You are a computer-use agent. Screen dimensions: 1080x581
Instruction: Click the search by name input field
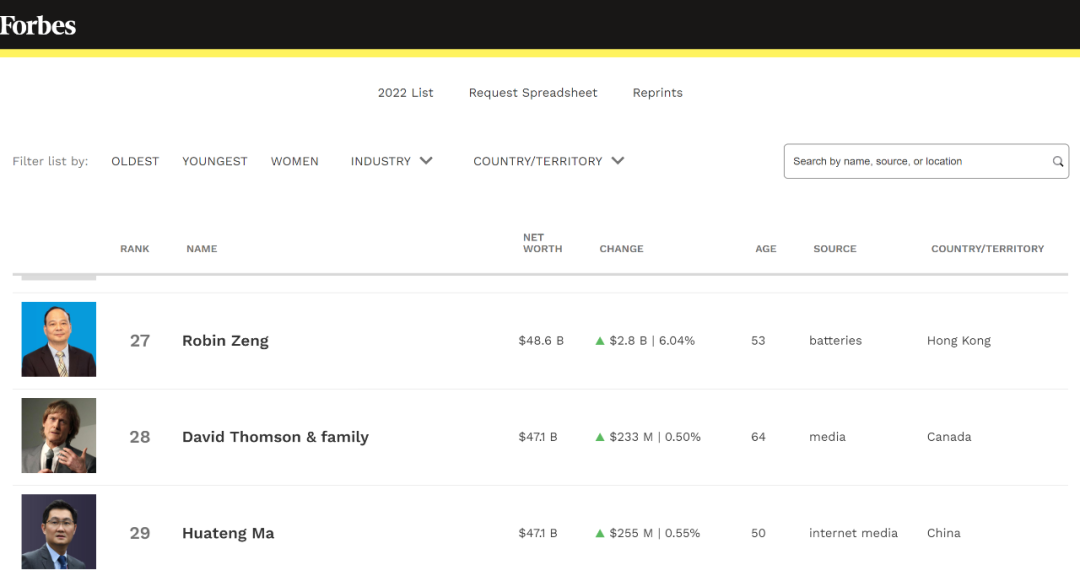click(x=926, y=161)
